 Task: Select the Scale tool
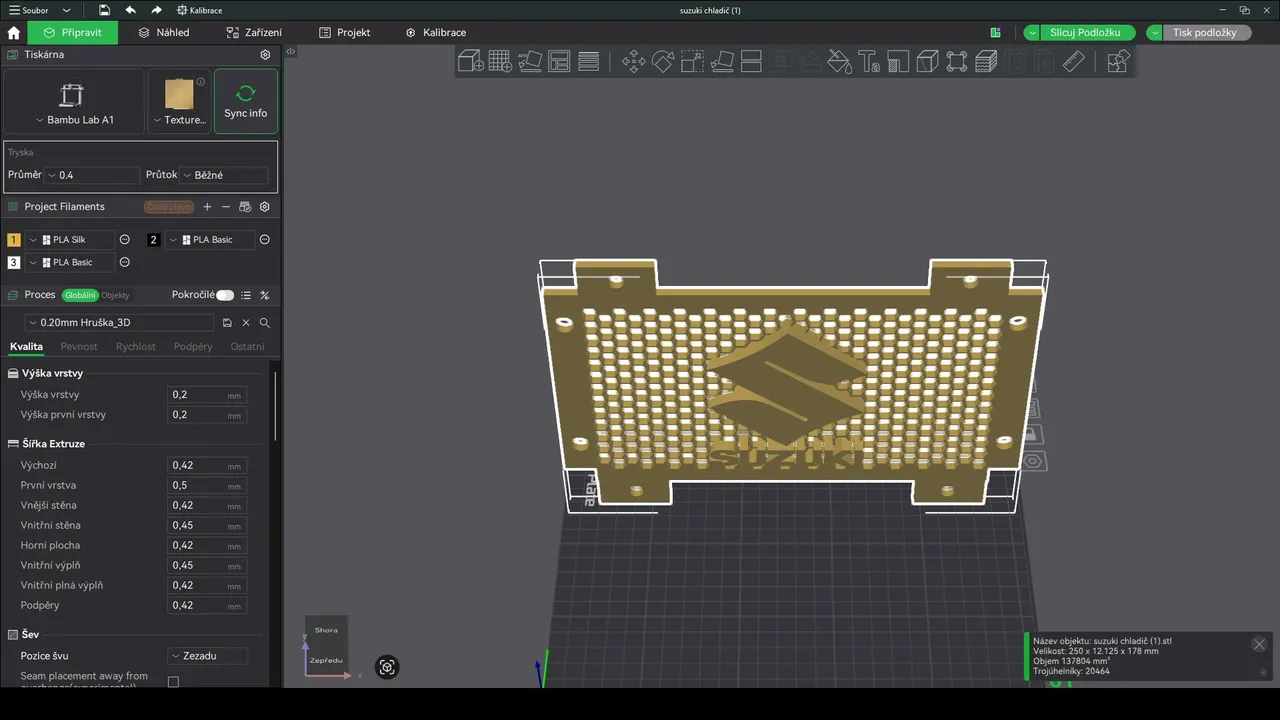point(692,62)
